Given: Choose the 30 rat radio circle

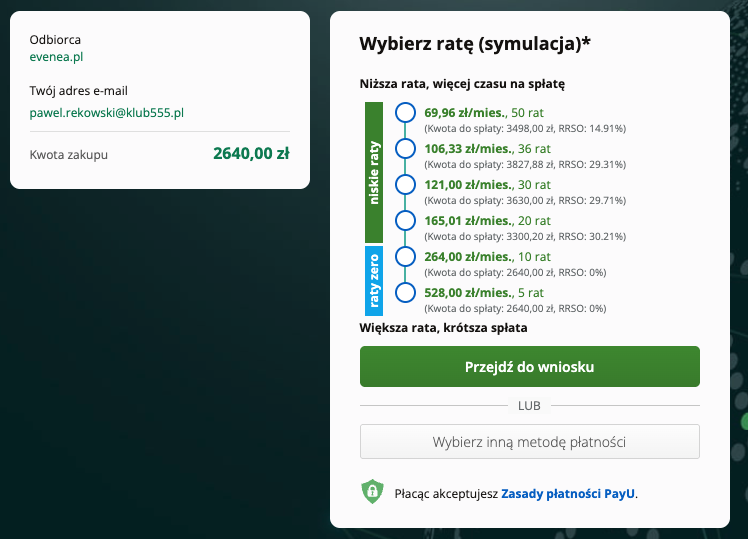Looking at the screenshot, I should click(x=405, y=185).
